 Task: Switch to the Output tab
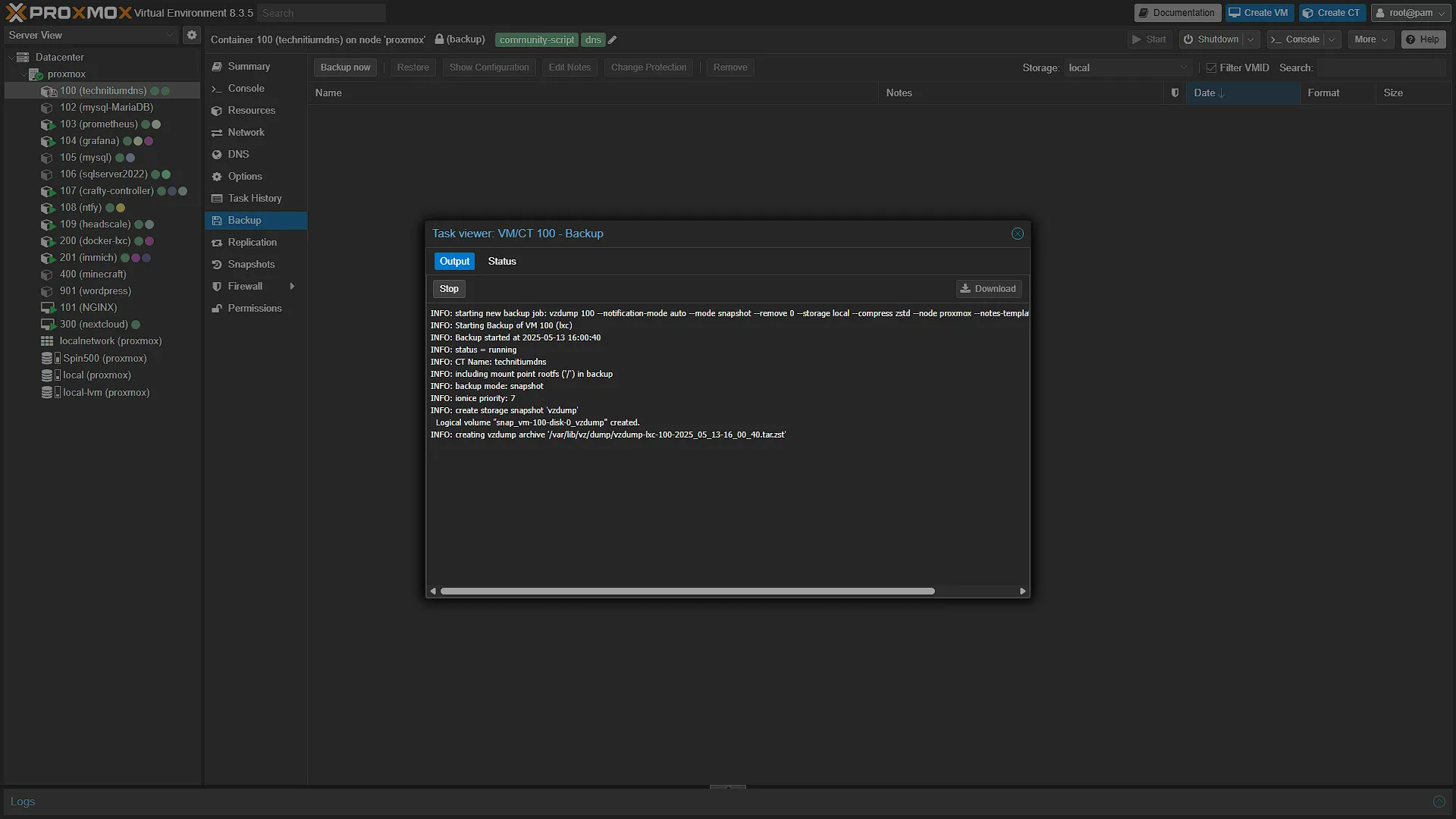pyautogui.click(x=454, y=262)
